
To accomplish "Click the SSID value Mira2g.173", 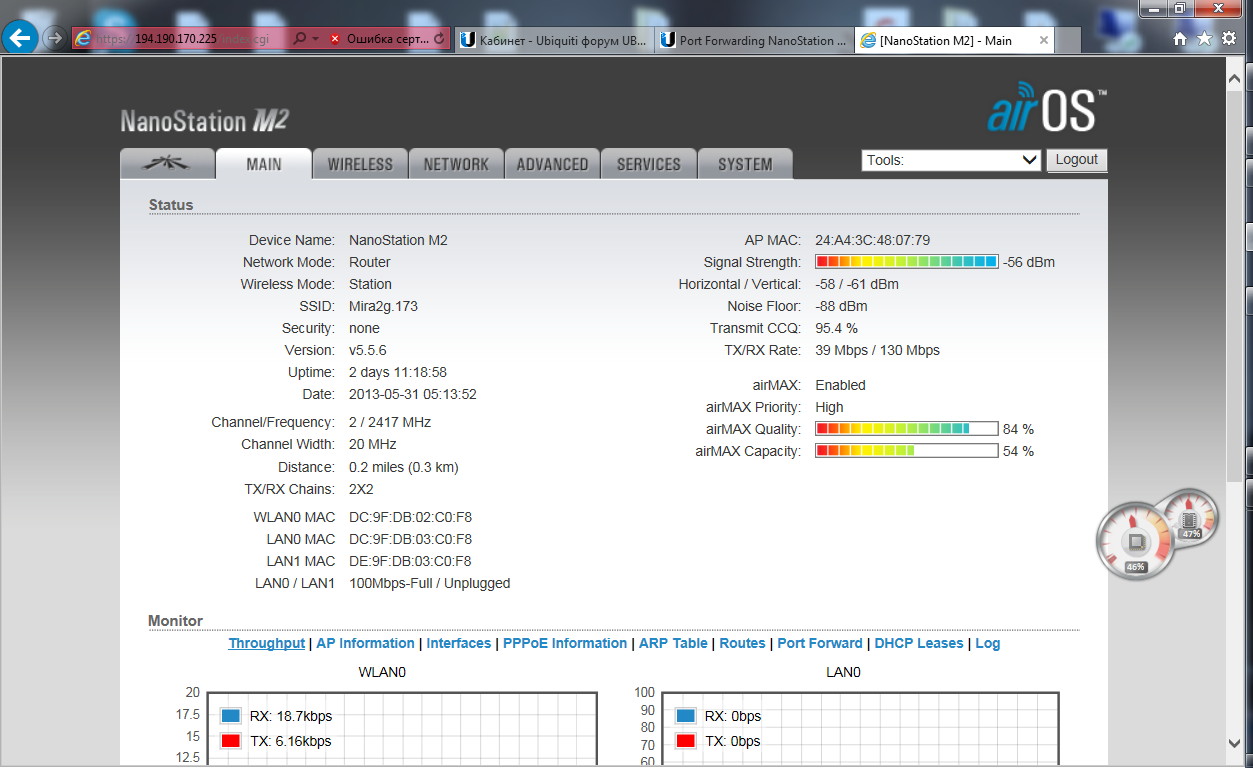I will (383, 306).
